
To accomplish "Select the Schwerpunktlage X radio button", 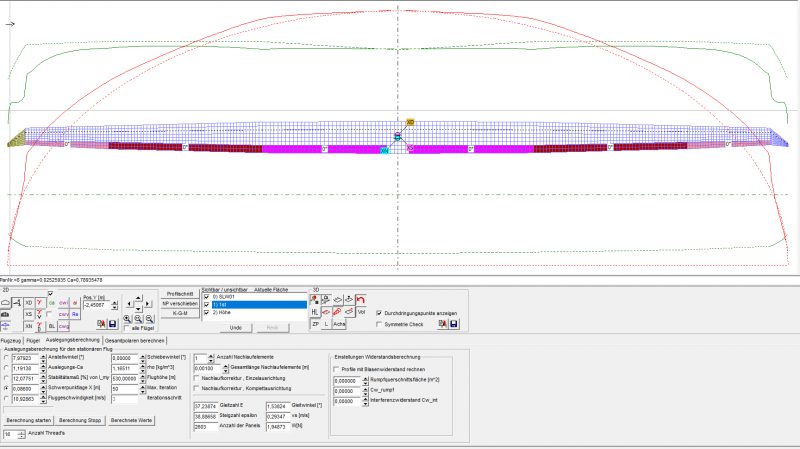I will tap(8, 389).
